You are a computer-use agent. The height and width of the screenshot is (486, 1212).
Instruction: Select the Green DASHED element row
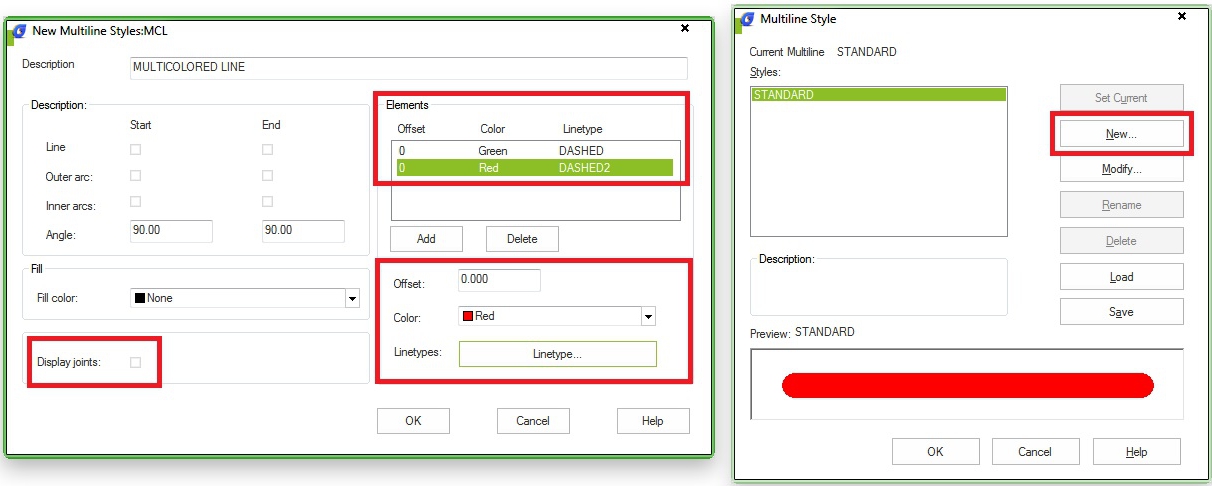point(534,150)
